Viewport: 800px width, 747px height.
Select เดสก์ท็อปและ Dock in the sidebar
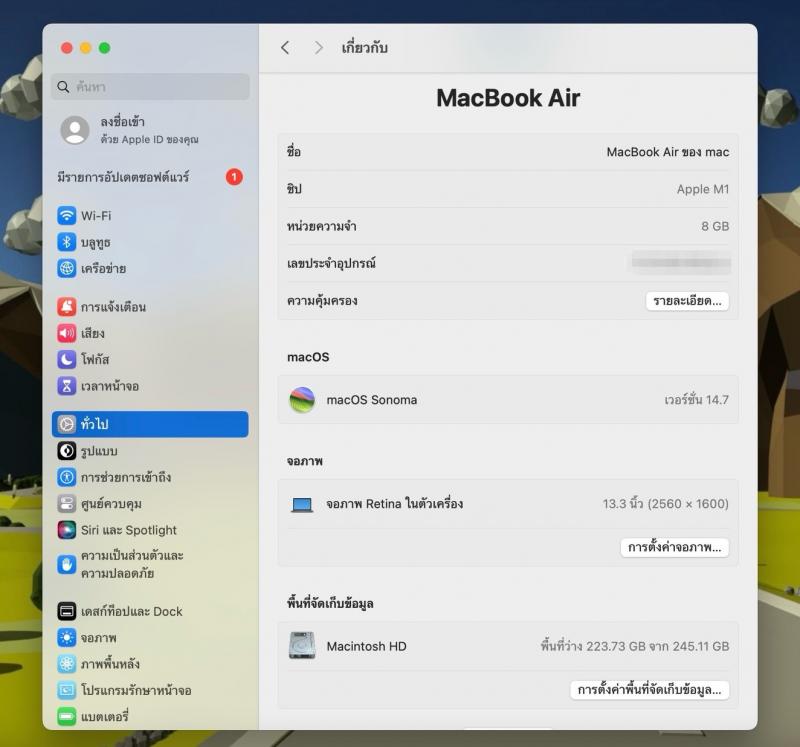[150, 611]
